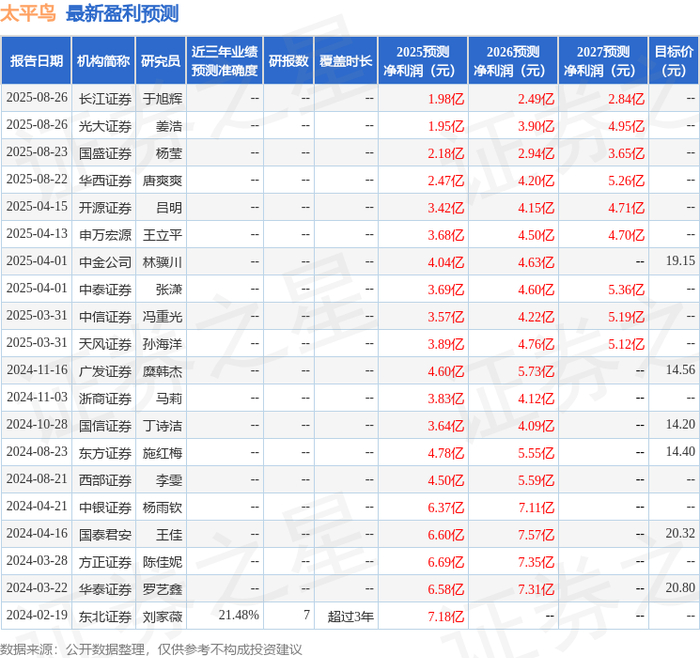Click date cell 2024-11-16
Screen dimensions: 700x658
(x=37, y=370)
